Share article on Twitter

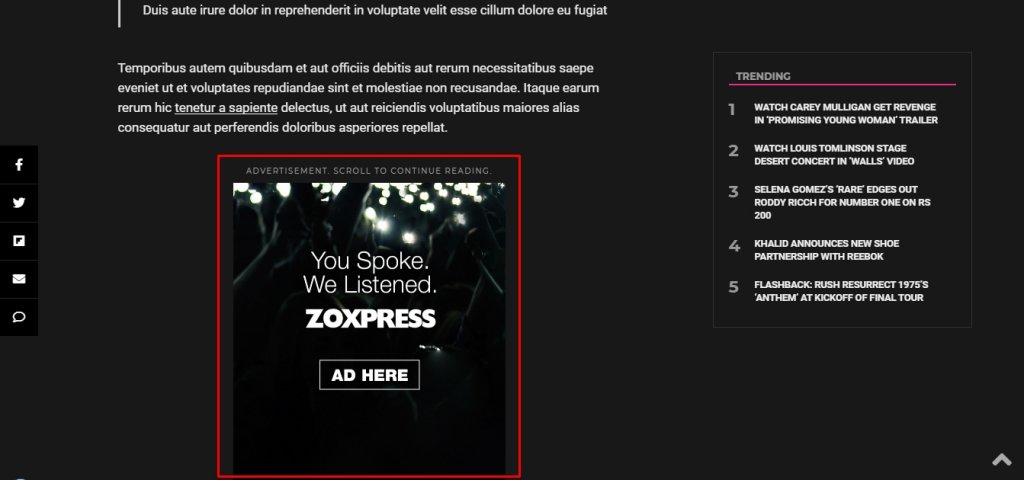click(x=19, y=202)
